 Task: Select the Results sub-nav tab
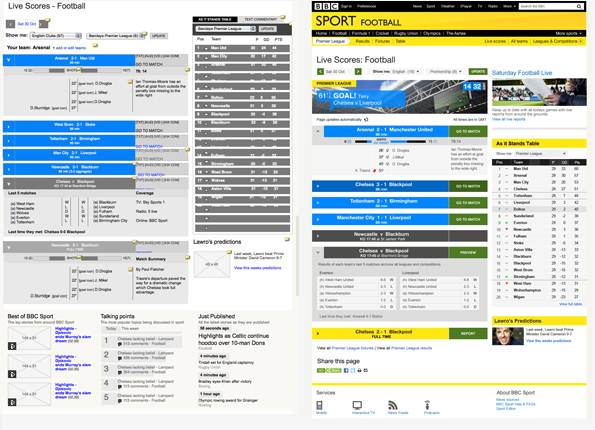click(362, 41)
